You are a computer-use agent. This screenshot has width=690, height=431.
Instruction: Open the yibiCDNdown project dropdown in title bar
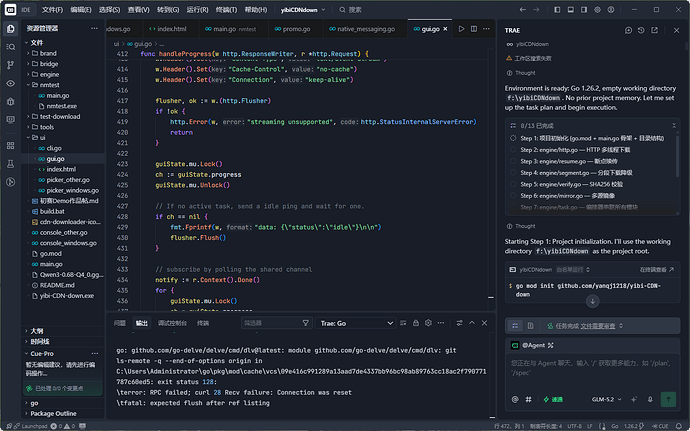(303, 10)
